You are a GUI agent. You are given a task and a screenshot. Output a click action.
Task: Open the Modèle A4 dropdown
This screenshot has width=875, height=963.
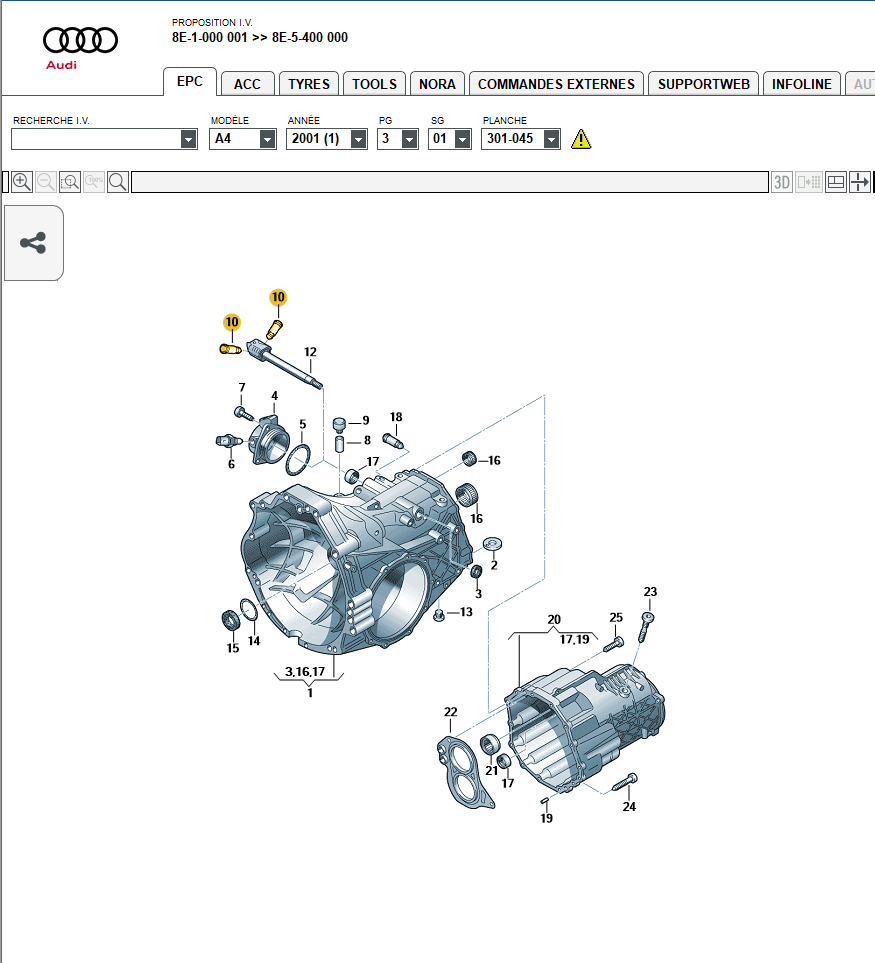point(267,140)
